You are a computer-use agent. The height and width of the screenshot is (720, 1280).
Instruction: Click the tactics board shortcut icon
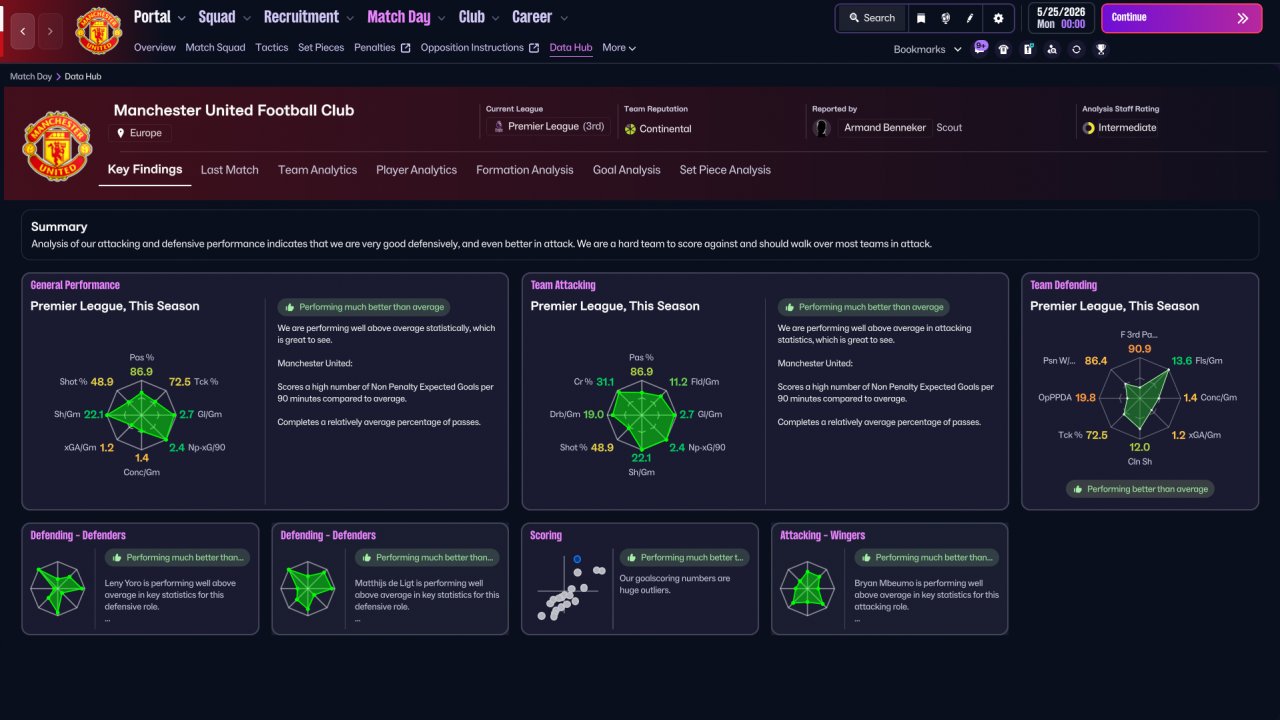(1028, 49)
